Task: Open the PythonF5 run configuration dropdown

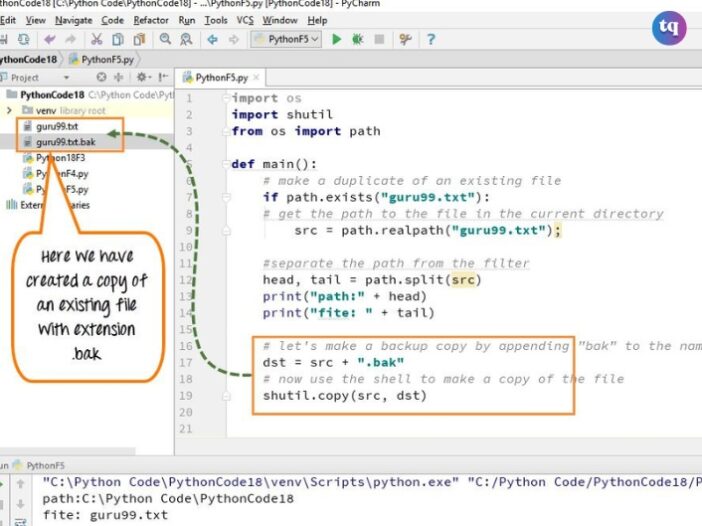Action: pos(286,39)
